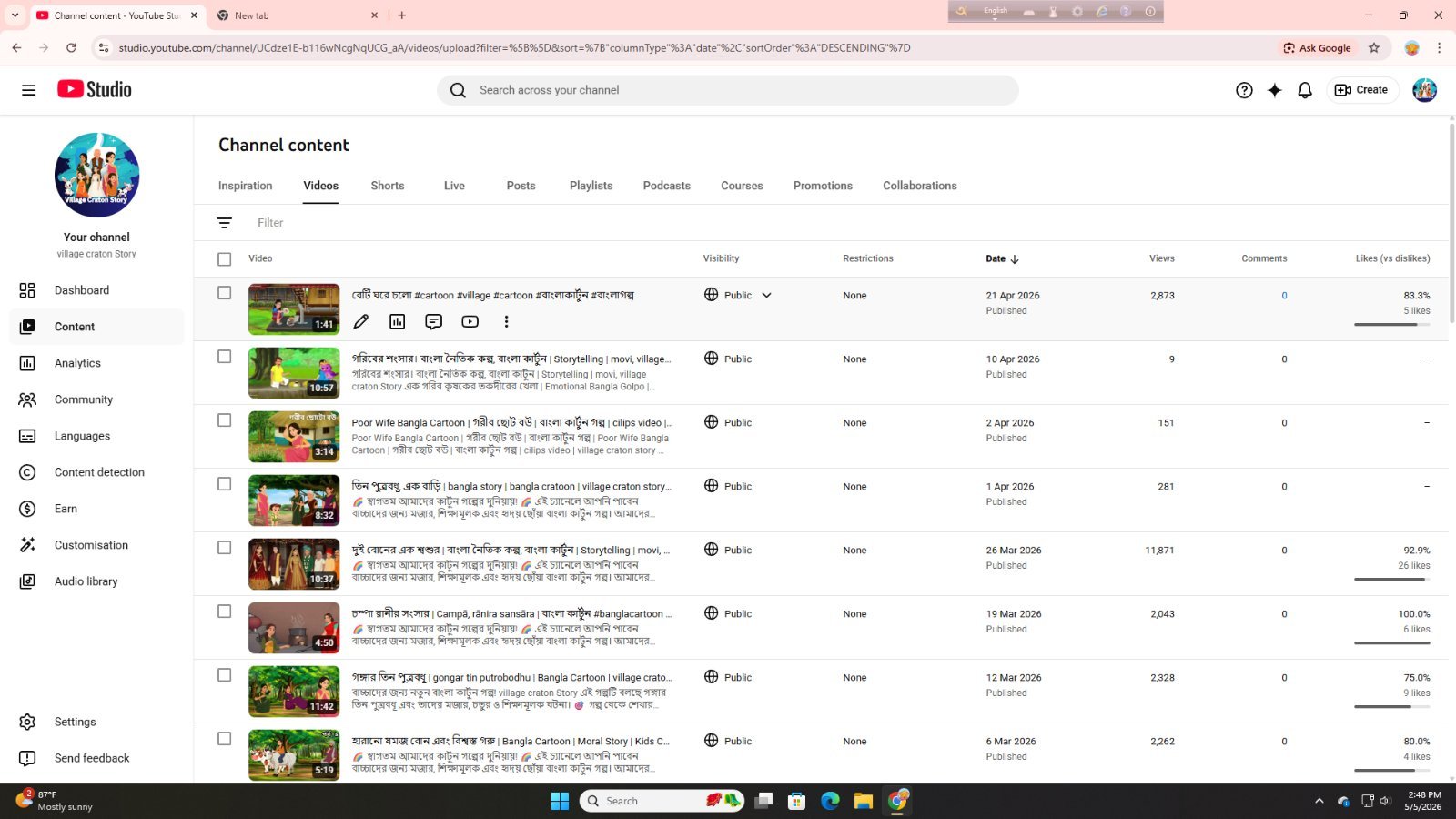The image size is (1456, 819).
Task: Open comment count link for first video
Action: [x=1284, y=296]
